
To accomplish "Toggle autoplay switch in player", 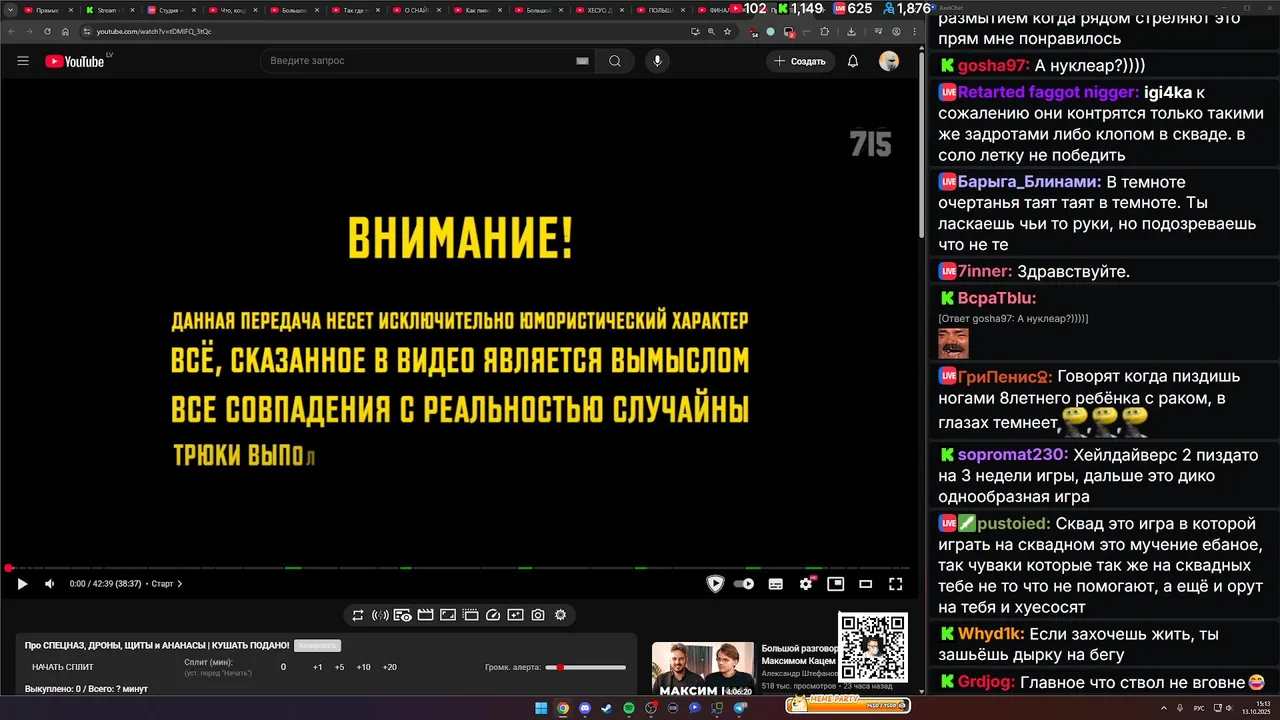I will pyautogui.click(x=744, y=584).
